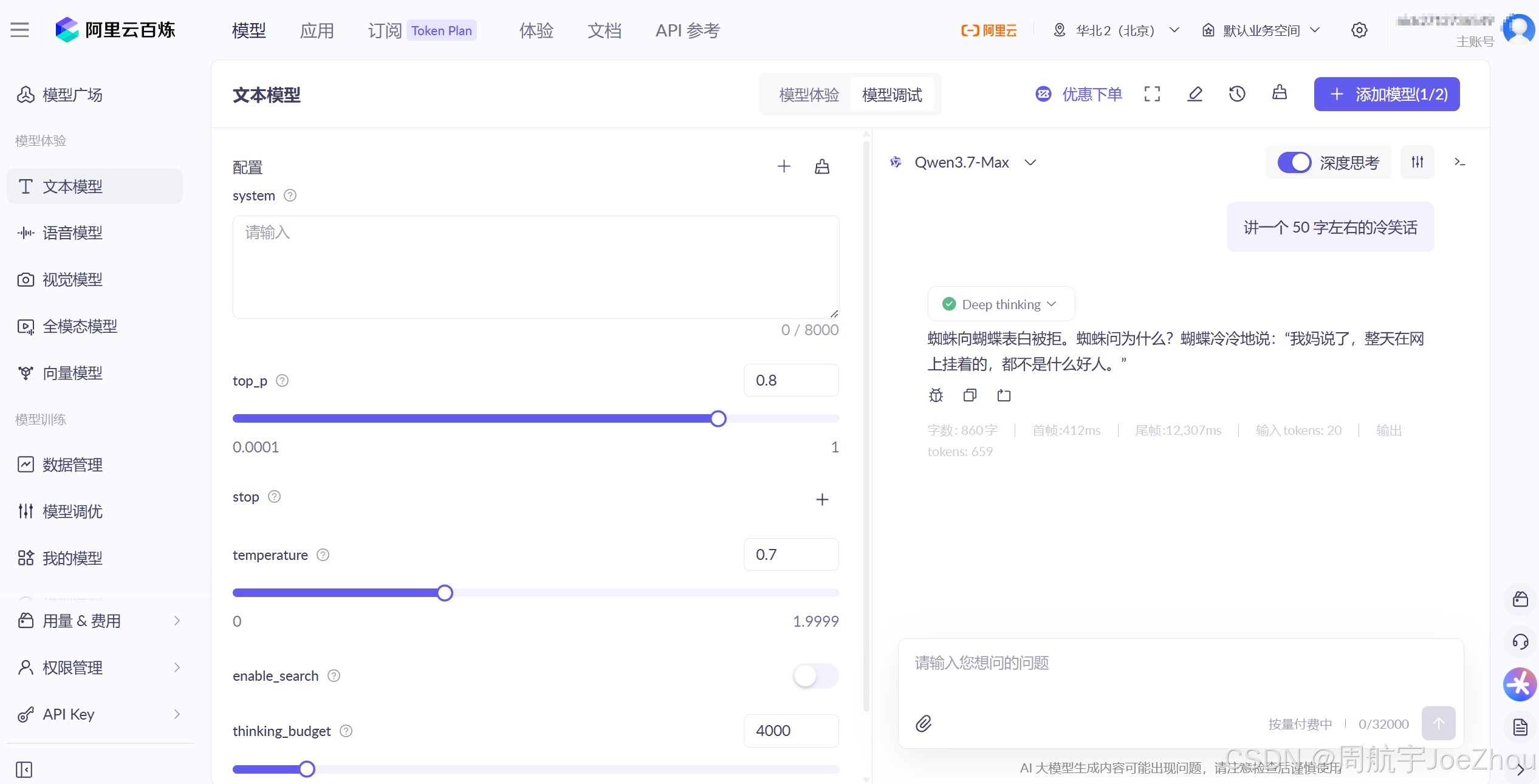
Task: Click the thinking_budget slider handle
Action: 307,769
